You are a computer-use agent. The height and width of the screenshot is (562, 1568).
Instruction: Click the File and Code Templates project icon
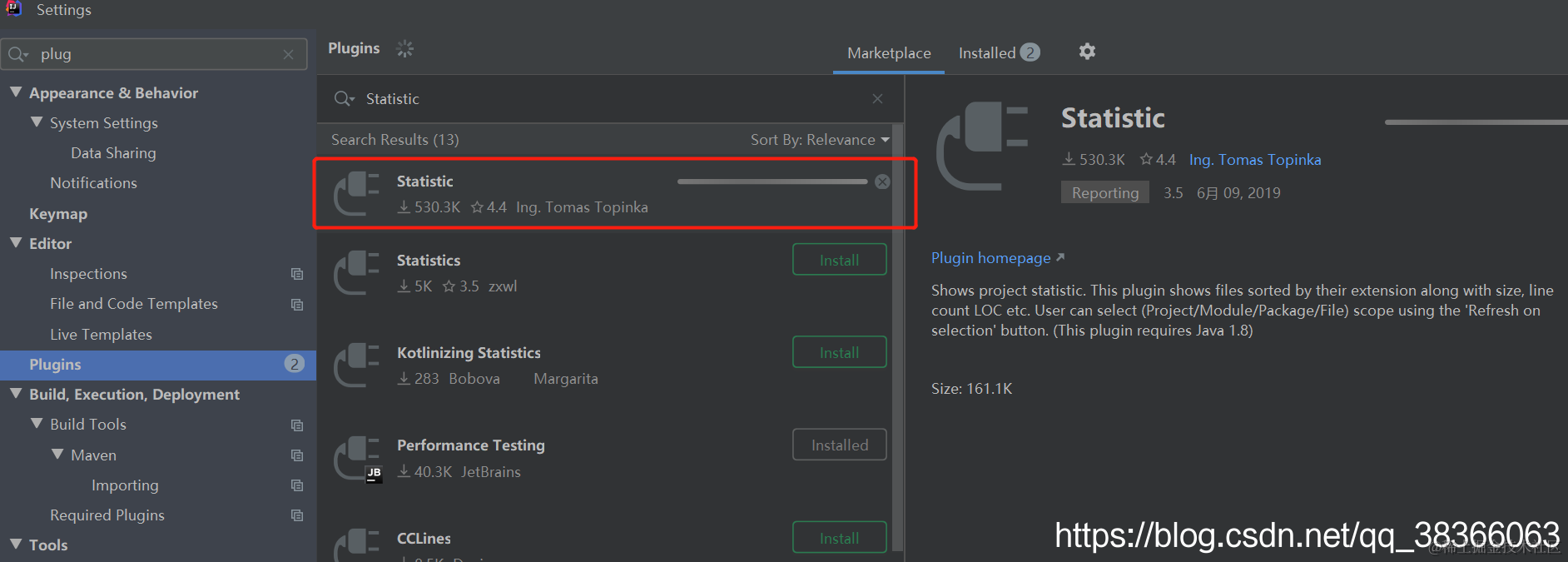296,304
